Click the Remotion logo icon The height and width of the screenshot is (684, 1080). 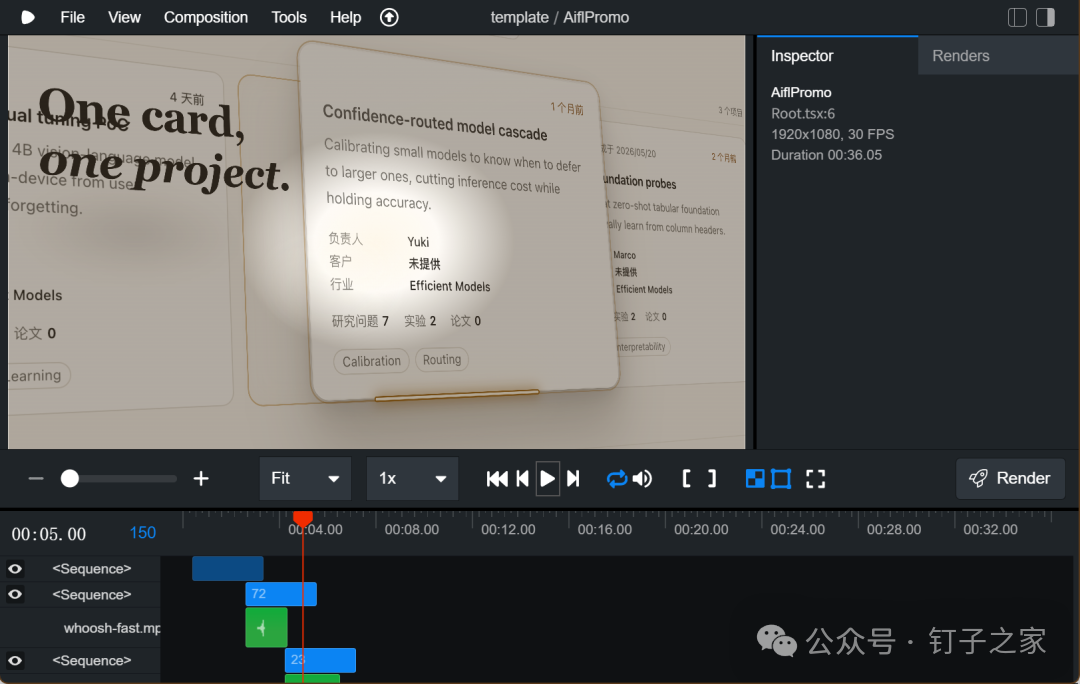pos(28,17)
